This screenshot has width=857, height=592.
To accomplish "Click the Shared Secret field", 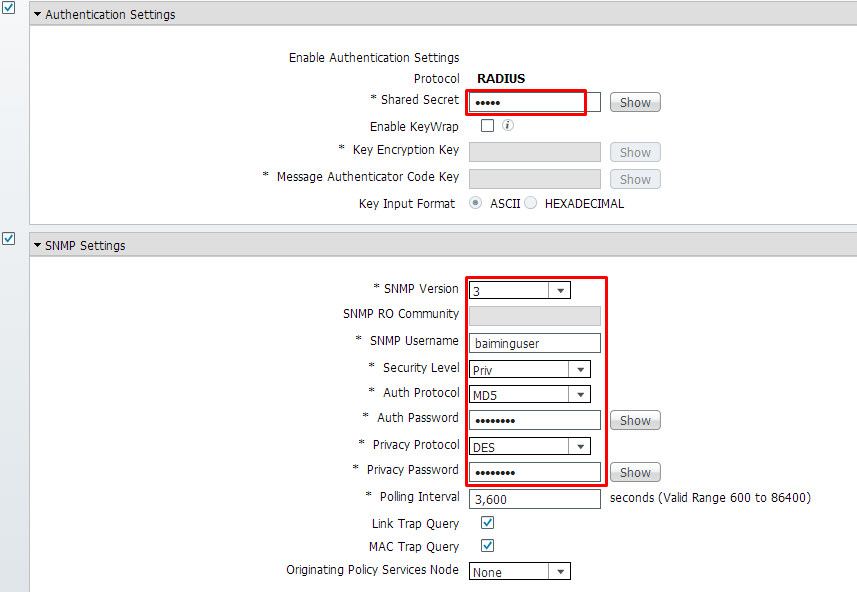I will tap(535, 102).
